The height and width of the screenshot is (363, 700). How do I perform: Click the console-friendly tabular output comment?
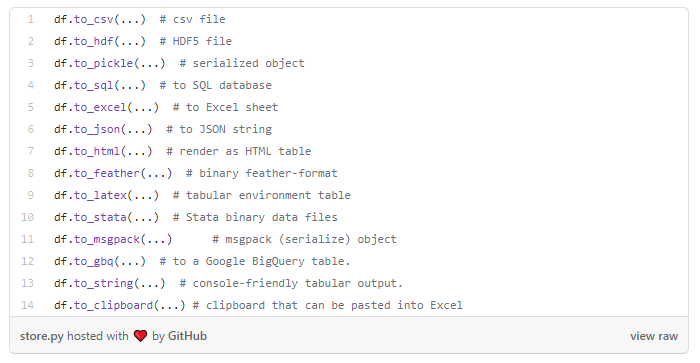pos(291,283)
